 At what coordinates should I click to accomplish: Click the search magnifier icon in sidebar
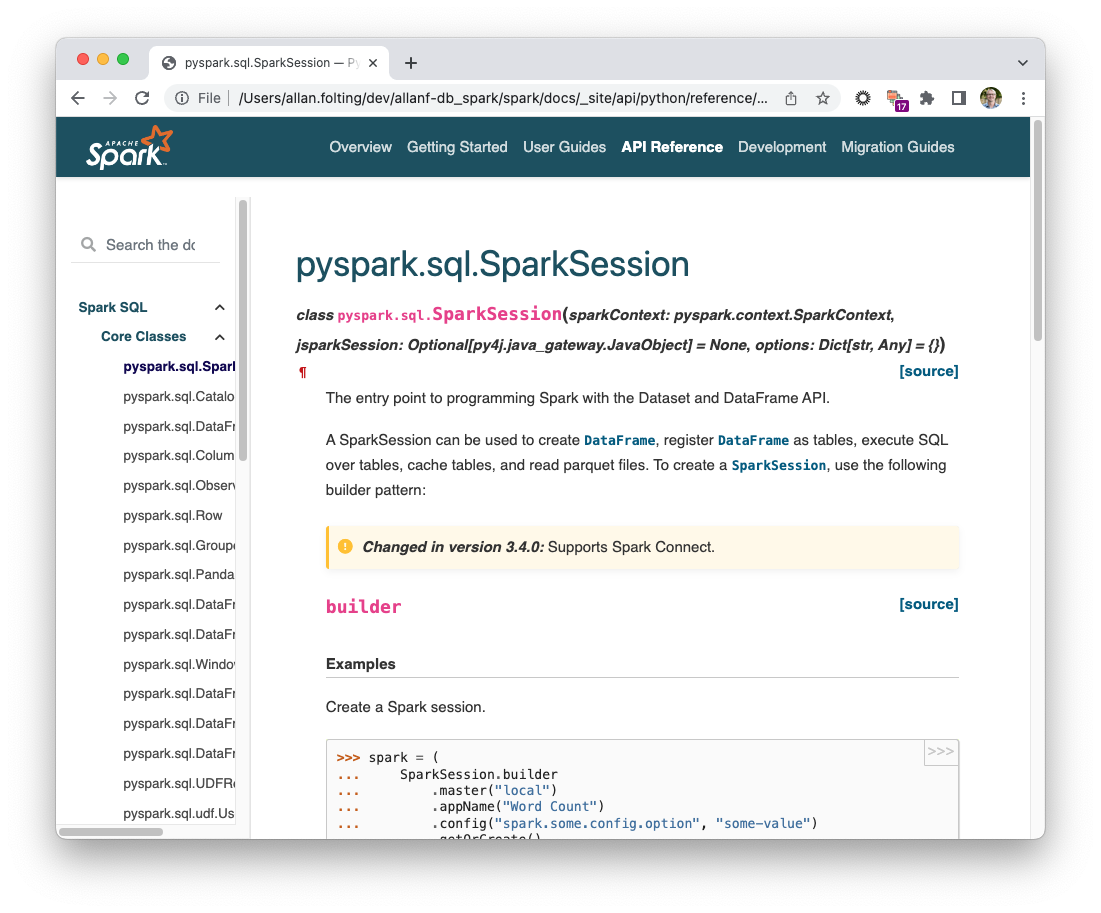click(x=88, y=244)
